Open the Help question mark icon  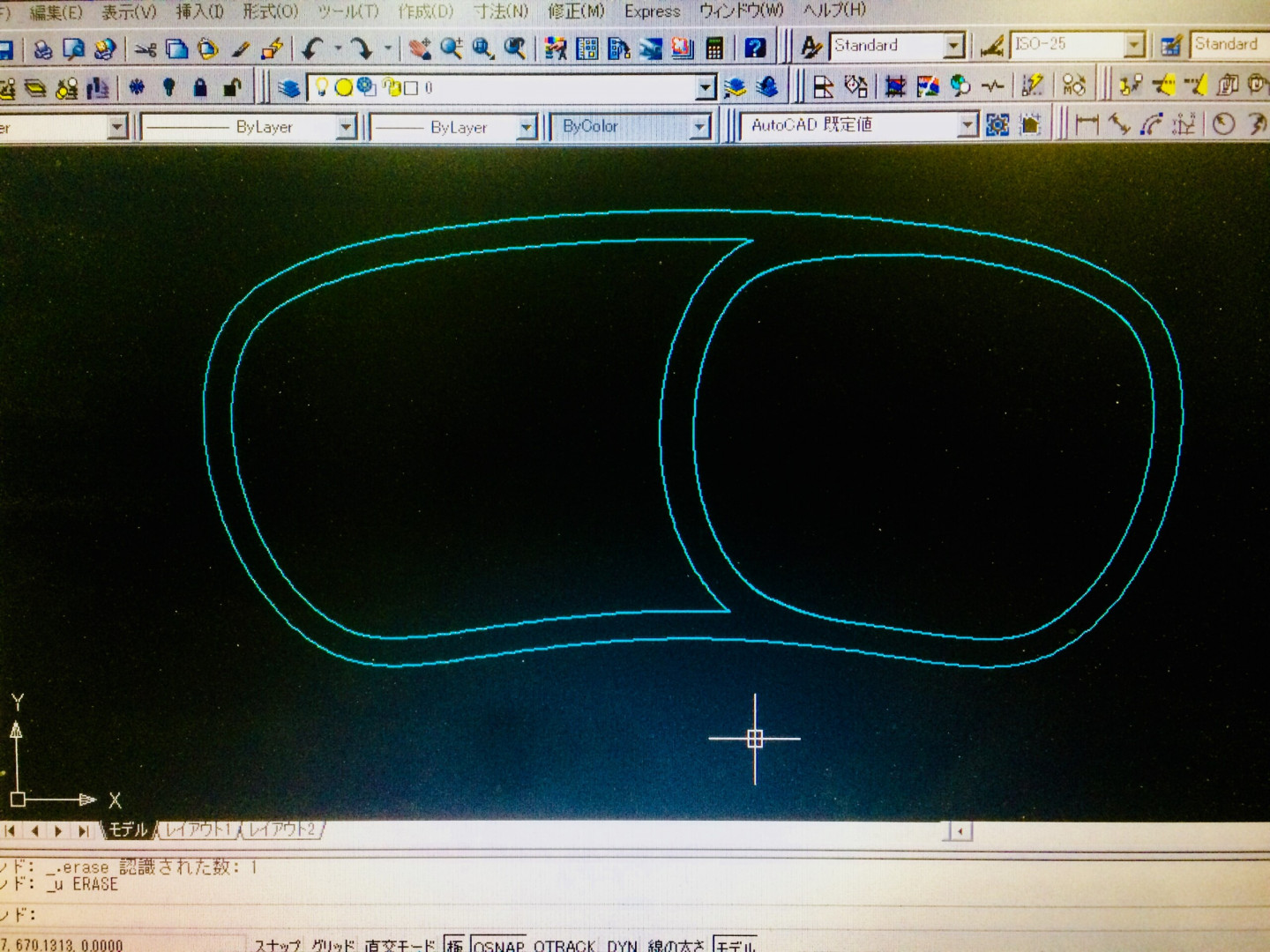pyautogui.click(x=755, y=48)
